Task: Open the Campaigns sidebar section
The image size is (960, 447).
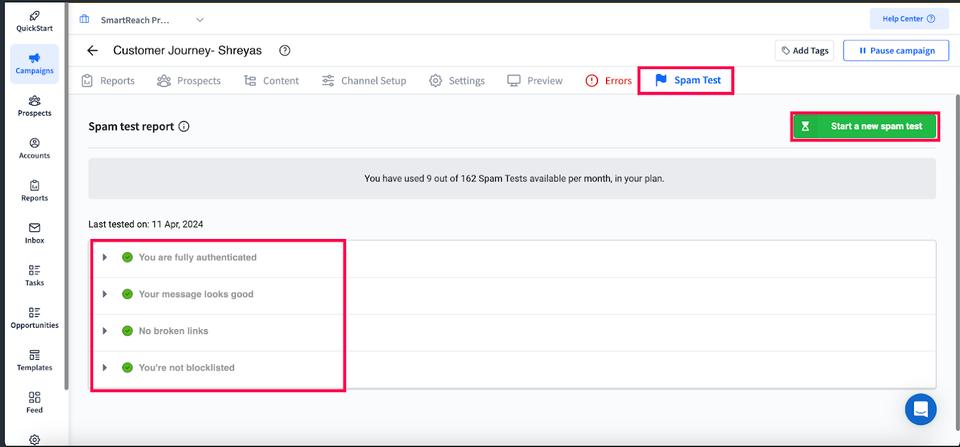Action: [x=34, y=64]
